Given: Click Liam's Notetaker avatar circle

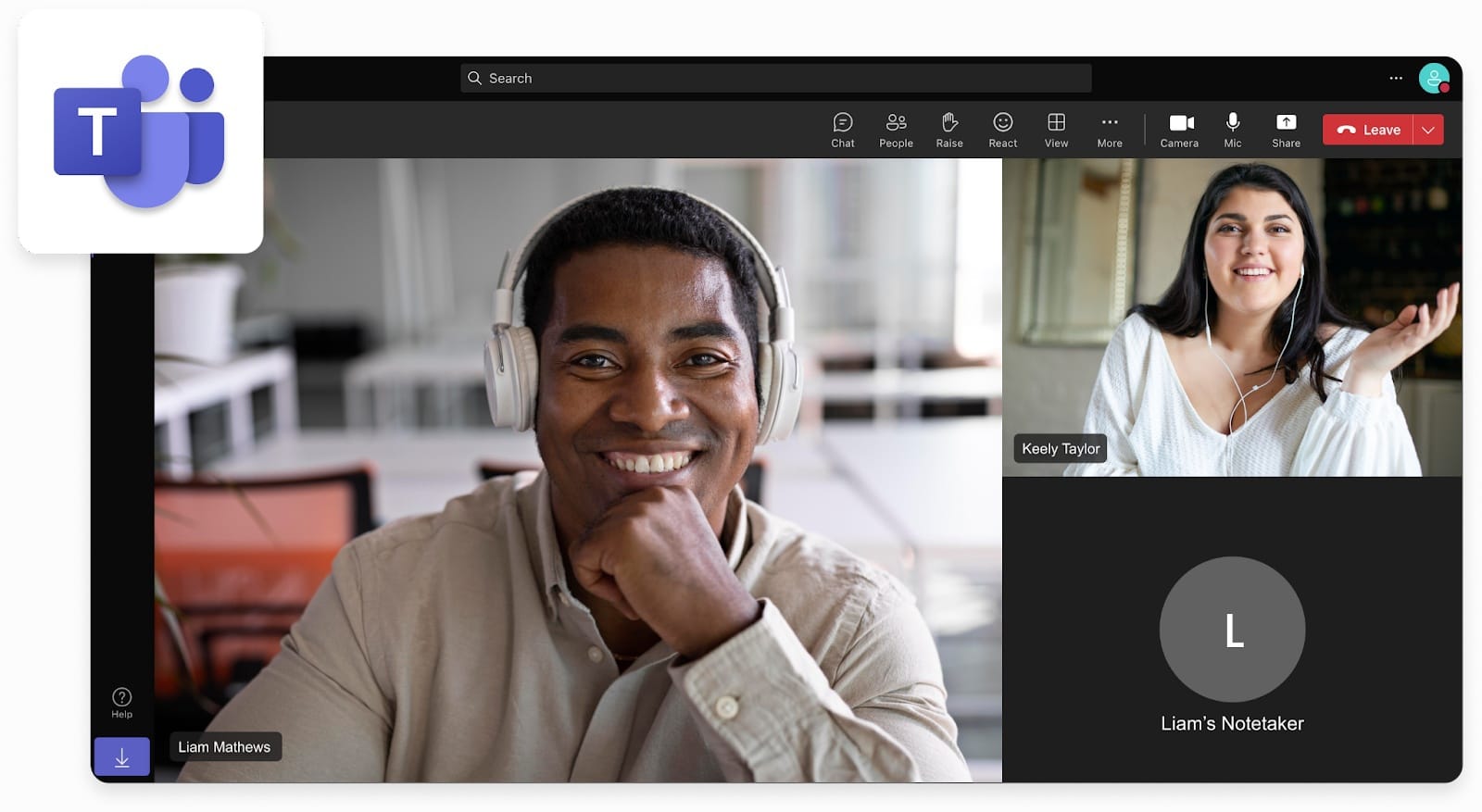Looking at the screenshot, I should click(1232, 629).
